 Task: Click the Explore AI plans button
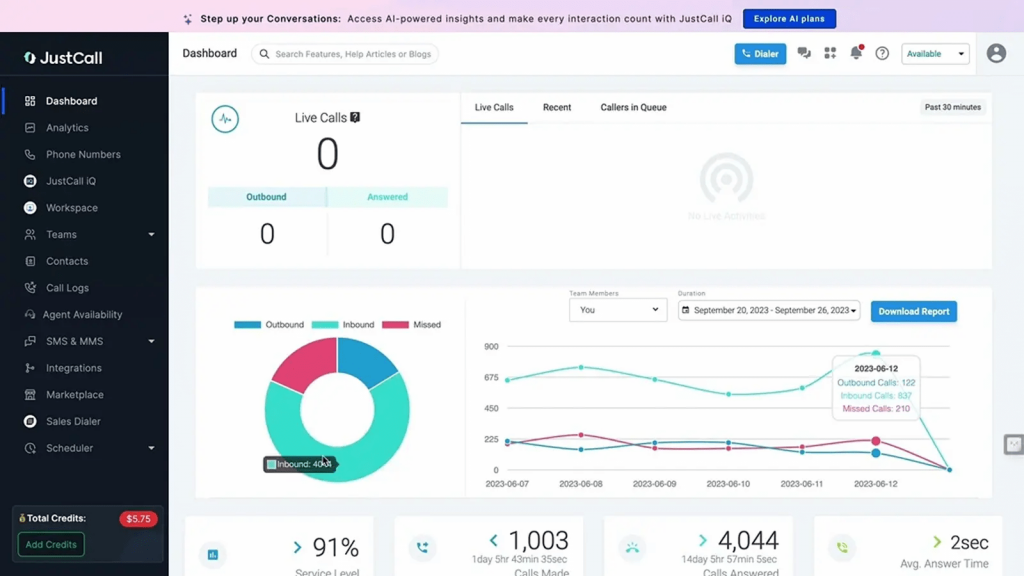point(789,19)
